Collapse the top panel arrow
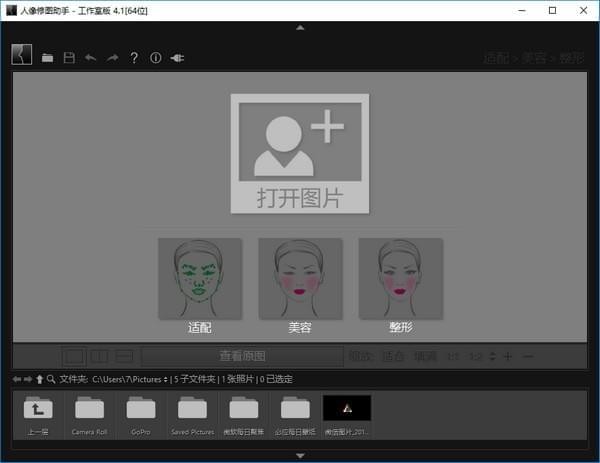The width and height of the screenshot is (600, 463). point(300,28)
